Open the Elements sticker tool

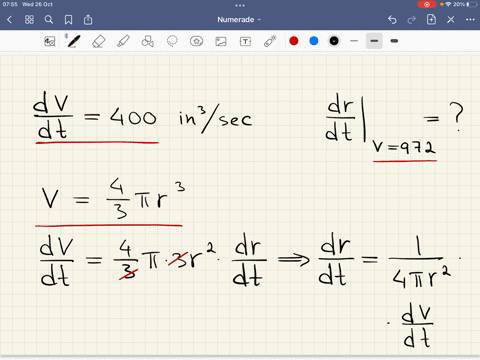click(x=196, y=41)
